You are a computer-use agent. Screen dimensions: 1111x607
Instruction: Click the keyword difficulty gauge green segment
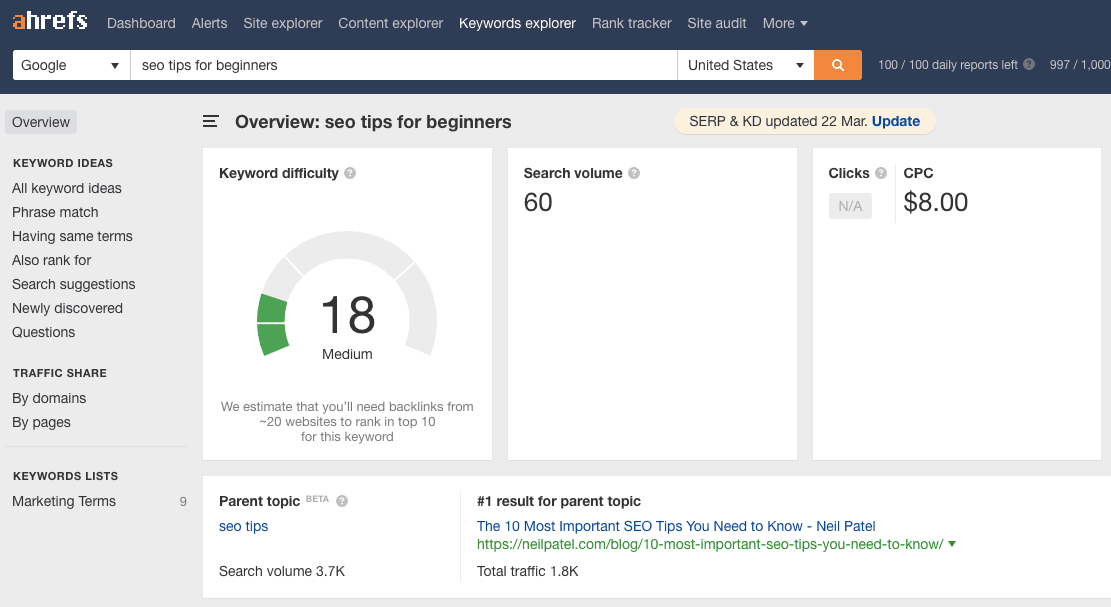pos(271,324)
